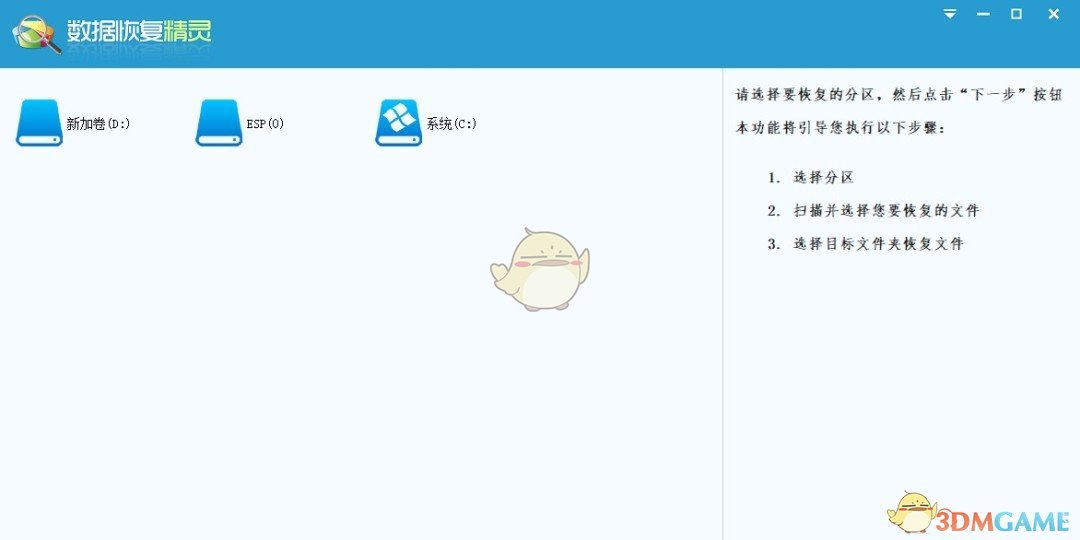The image size is (1080, 540).
Task: Minimize the 数据恢复精灵 window
Action: click(x=983, y=14)
